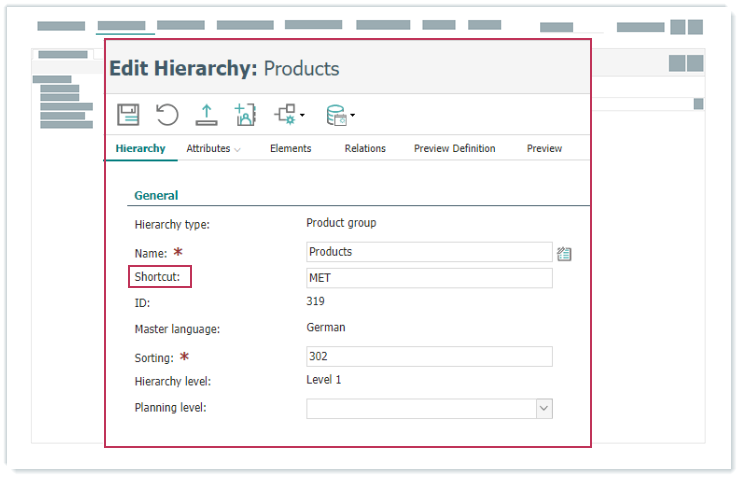741x479 pixels.
Task: Click the General section heading
Action: pyautogui.click(x=156, y=196)
